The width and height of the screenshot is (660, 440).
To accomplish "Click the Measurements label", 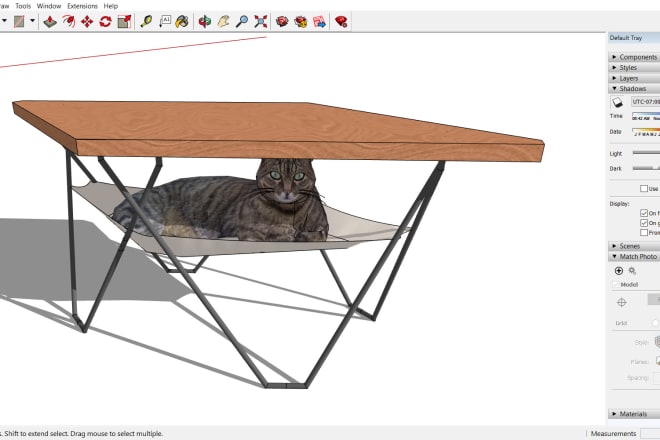I will pos(613,433).
